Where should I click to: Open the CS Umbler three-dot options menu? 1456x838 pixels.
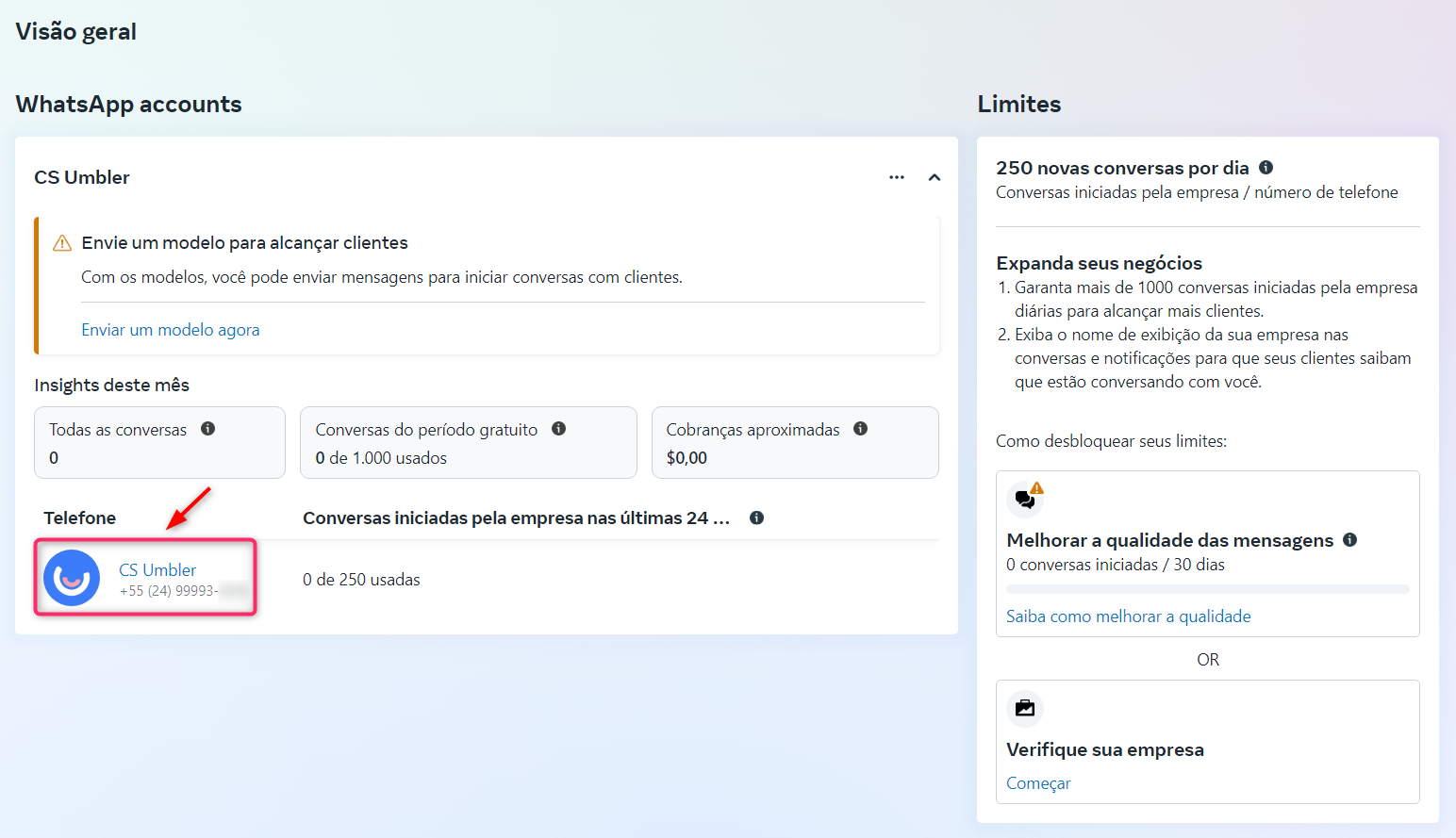point(896,177)
